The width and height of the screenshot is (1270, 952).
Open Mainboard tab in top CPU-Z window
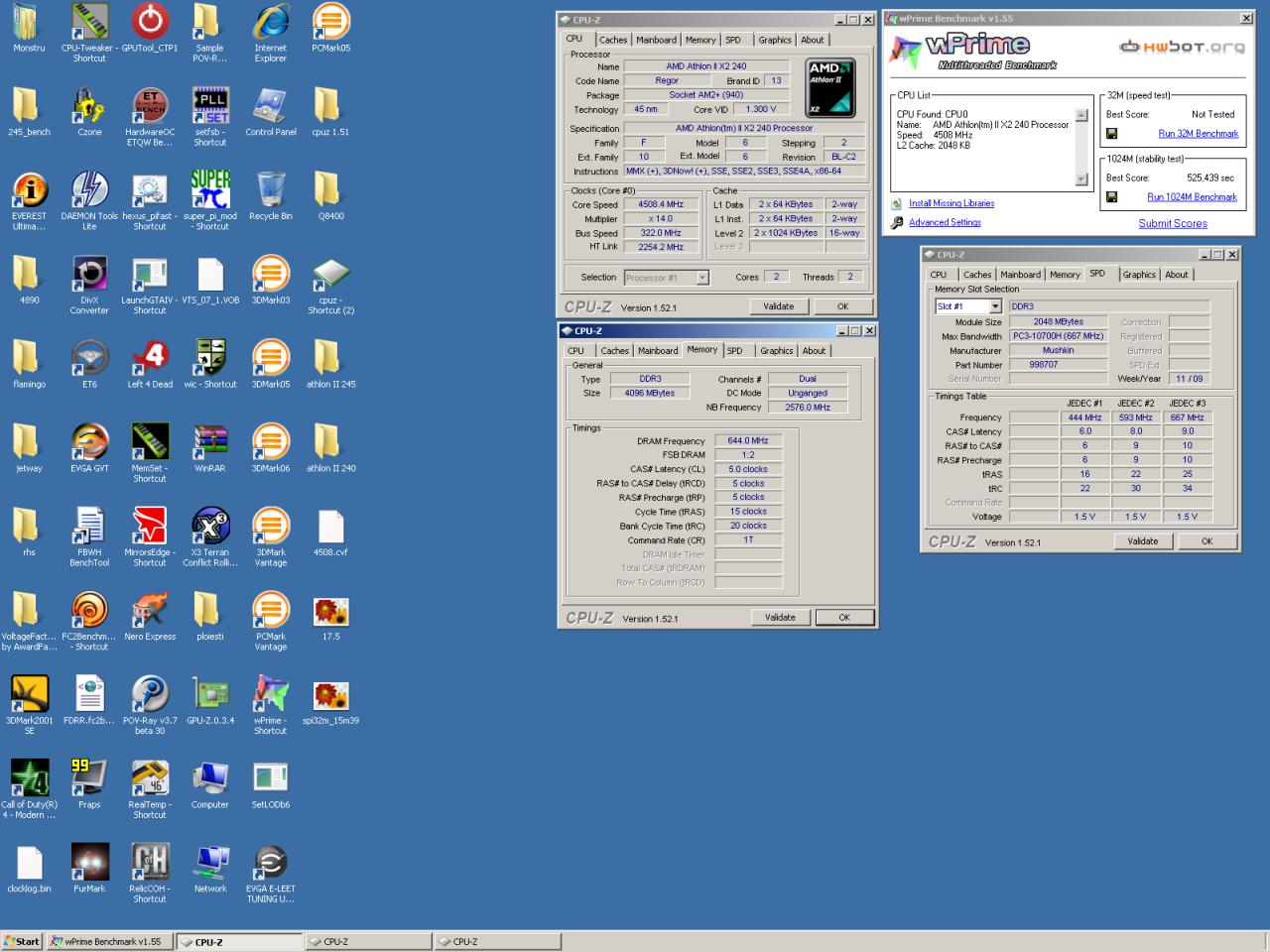coord(657,40)
